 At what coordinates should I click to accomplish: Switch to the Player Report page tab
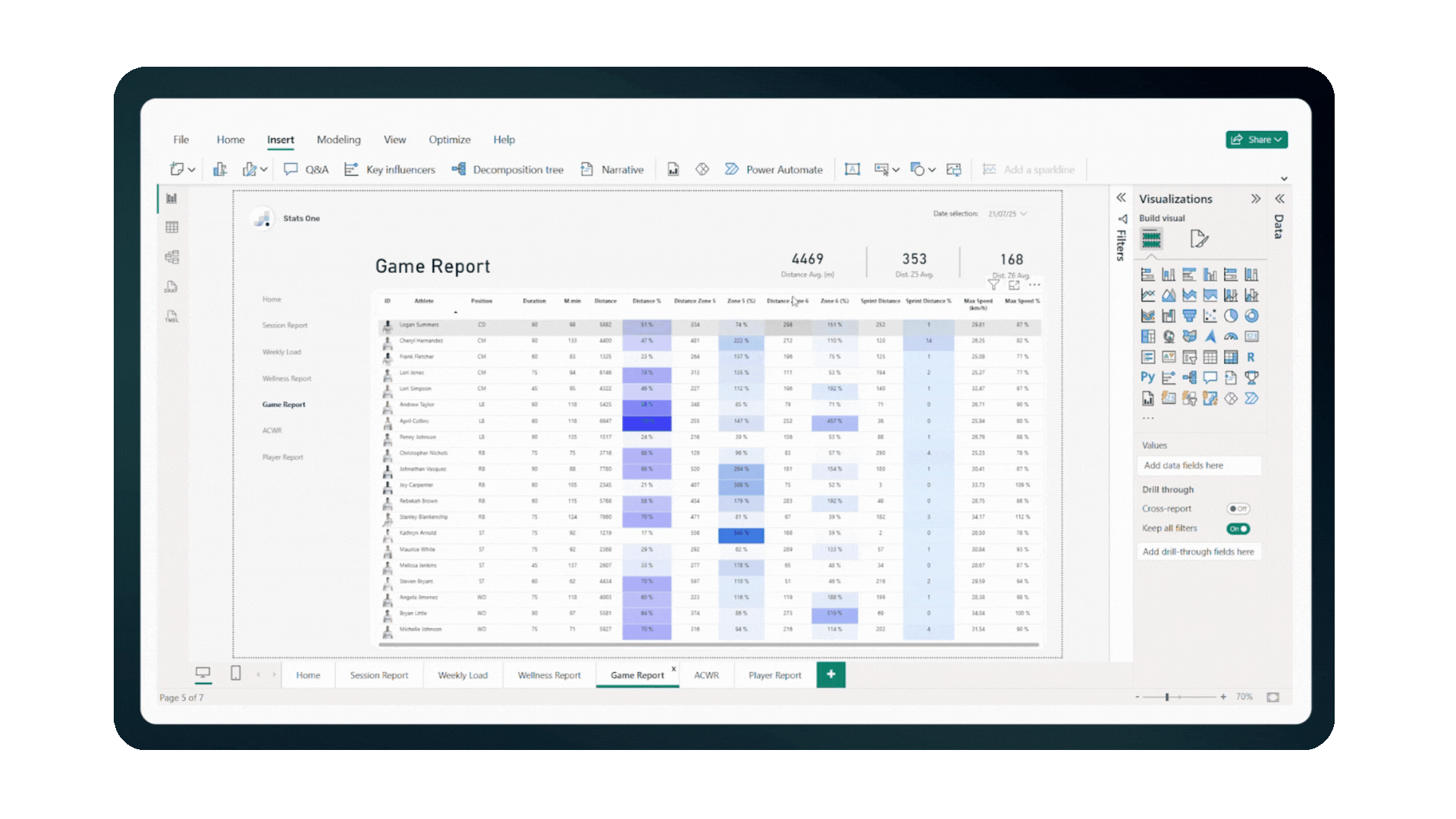[x=774, y=675]
